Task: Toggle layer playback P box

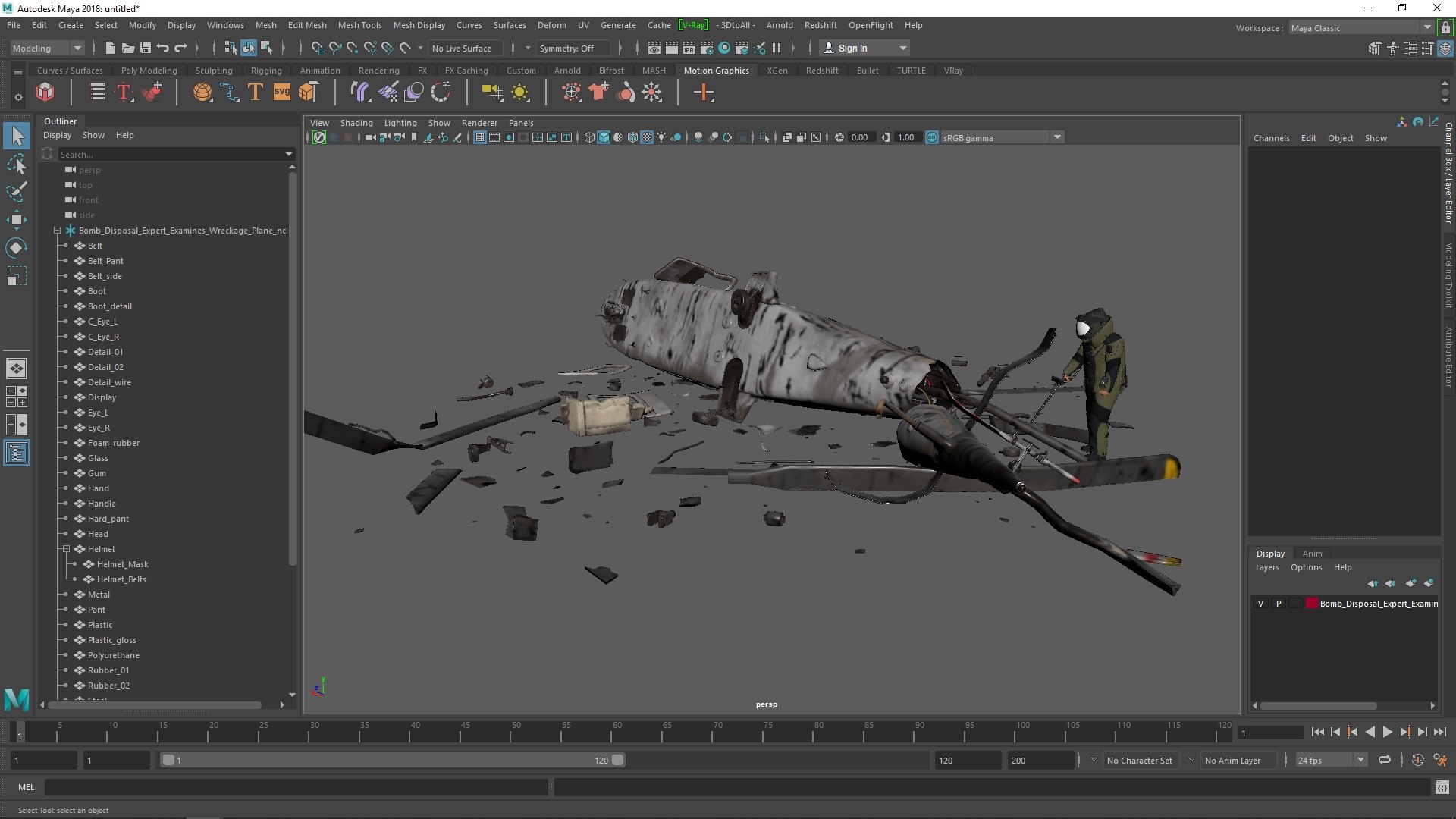Action: coord(1279,604)
